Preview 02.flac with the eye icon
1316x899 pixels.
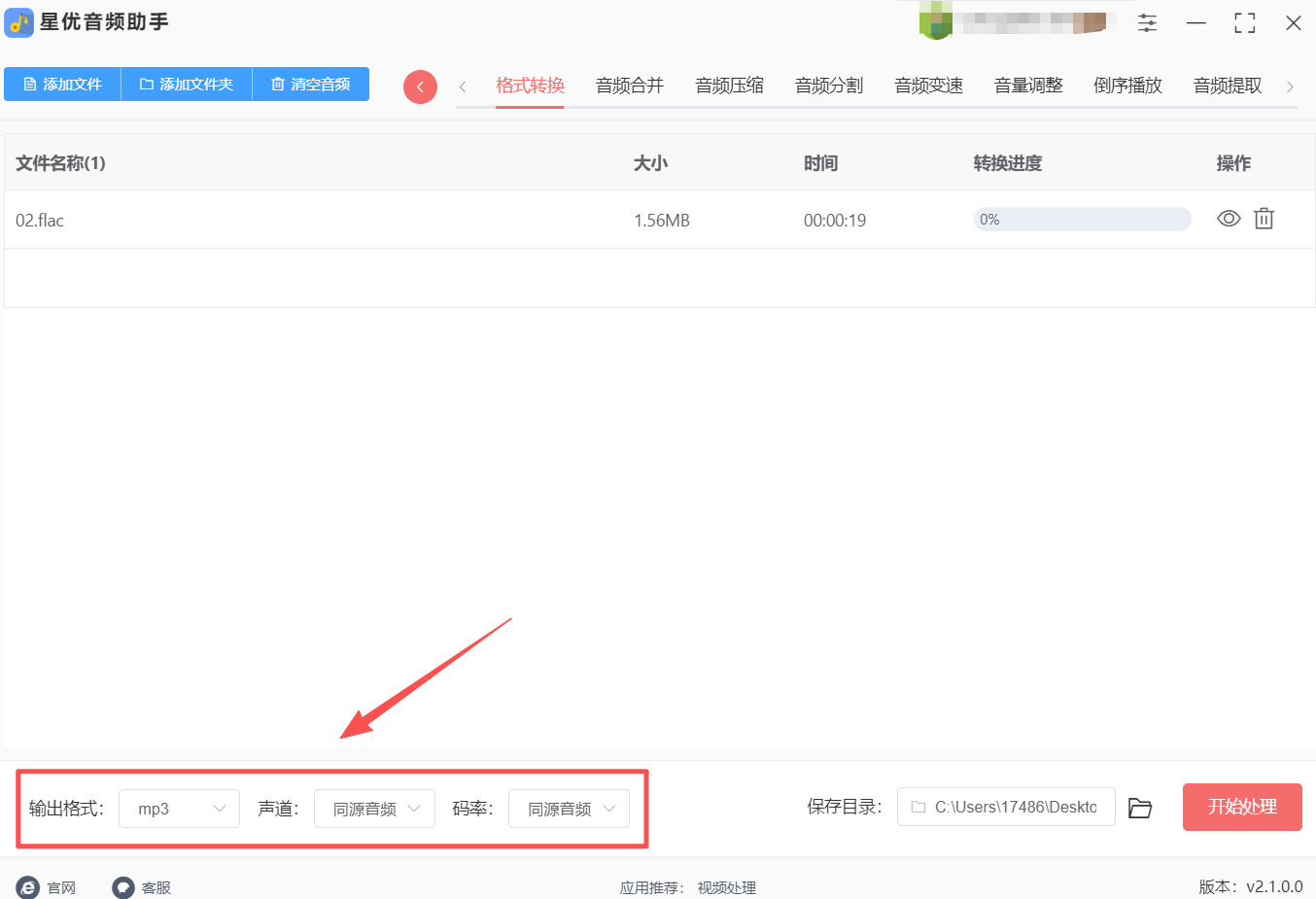[1229, 219]
